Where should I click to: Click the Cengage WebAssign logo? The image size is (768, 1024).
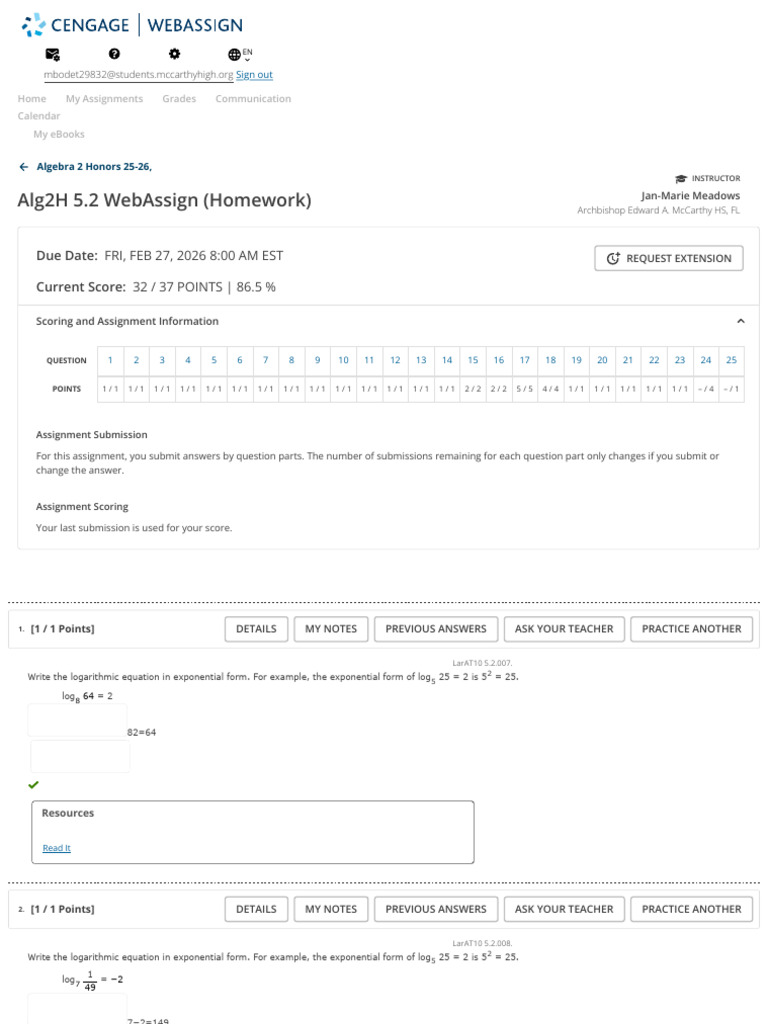pyautogui.click(x=132, y=25)
